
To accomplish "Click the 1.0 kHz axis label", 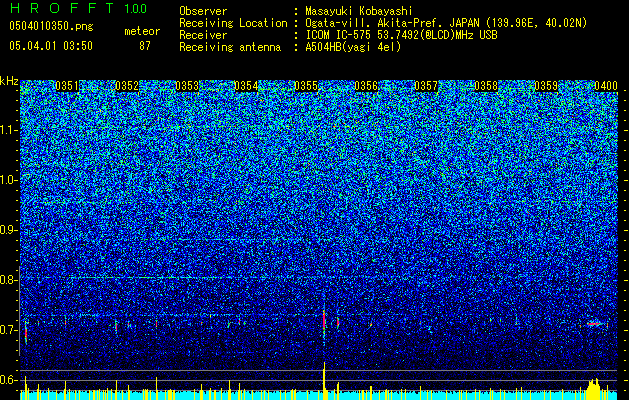I will [8, 180].
